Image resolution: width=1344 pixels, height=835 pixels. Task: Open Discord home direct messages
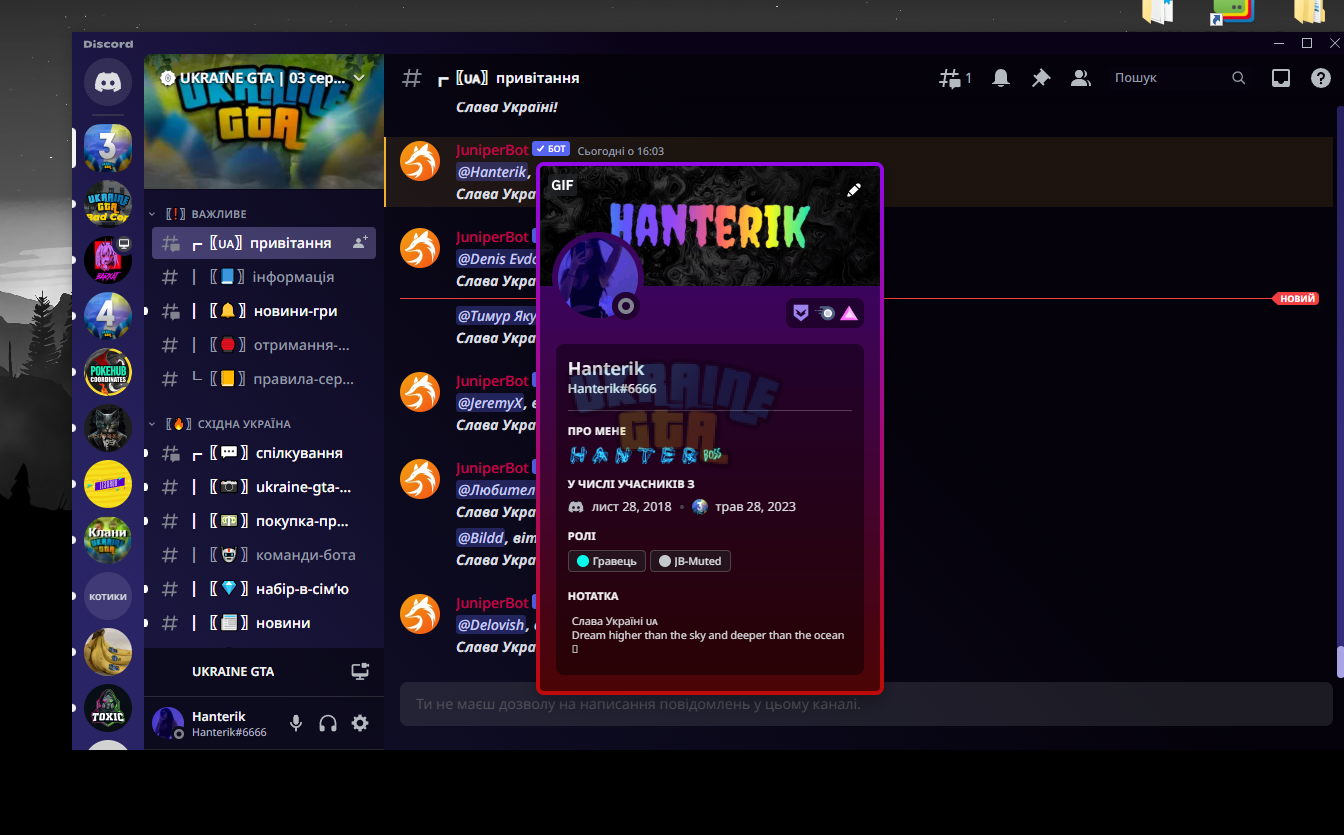click(x=108, y=83)
